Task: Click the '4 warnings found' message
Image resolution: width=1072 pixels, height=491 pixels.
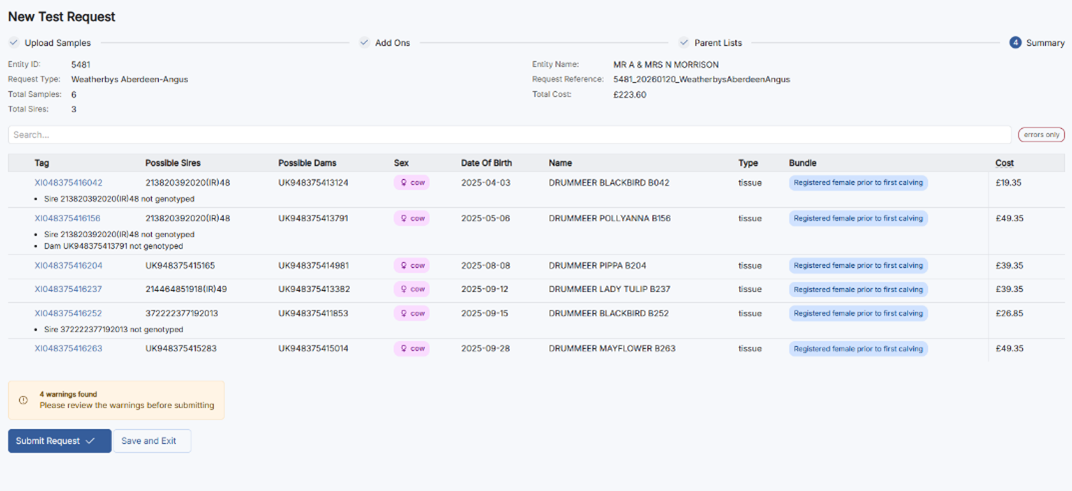Action: coord(68,395)
